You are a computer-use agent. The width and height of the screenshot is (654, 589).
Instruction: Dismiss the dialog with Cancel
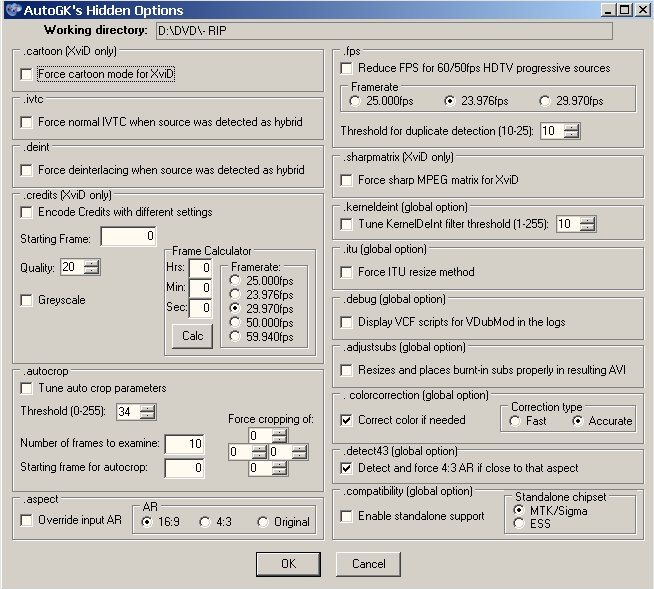tap(368, 564)
